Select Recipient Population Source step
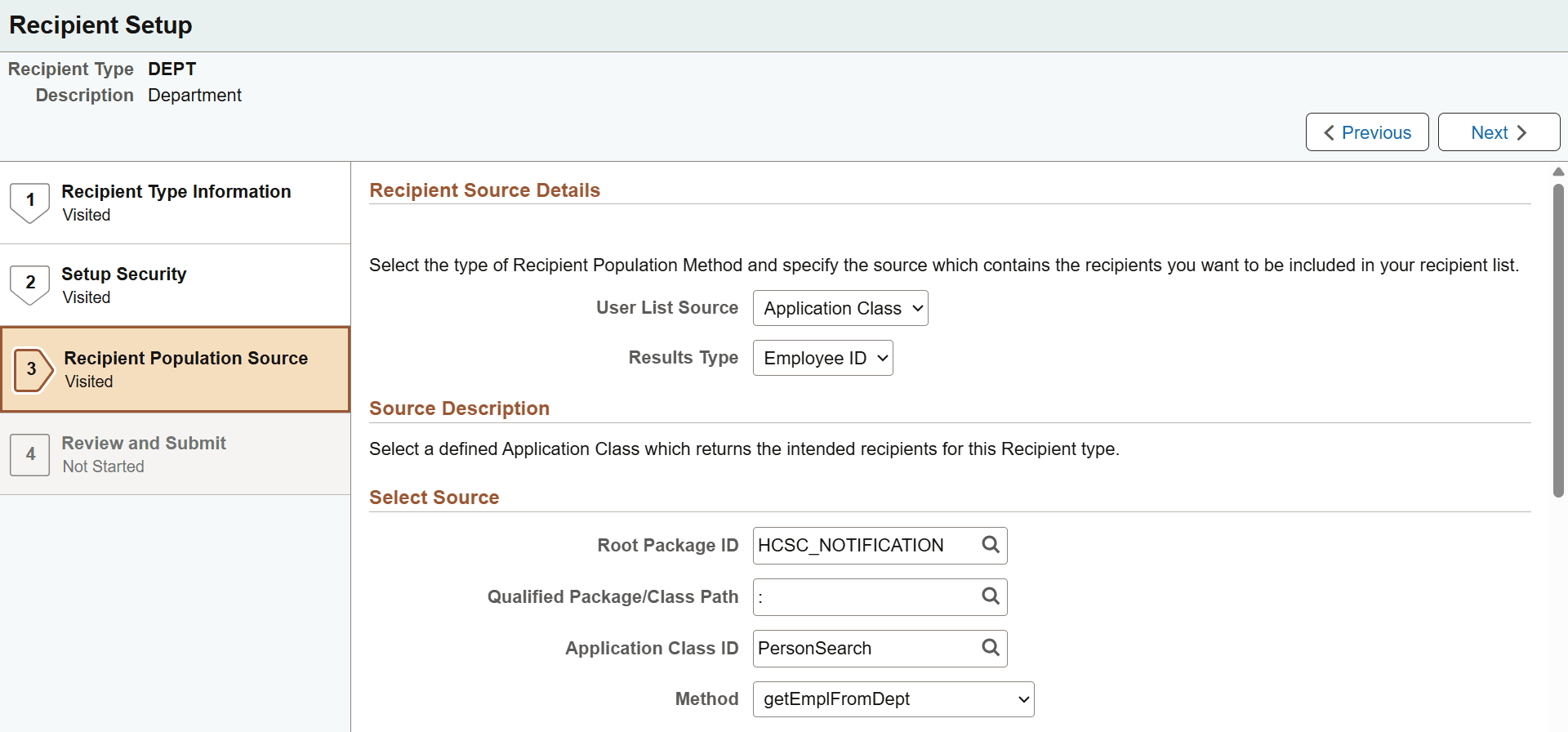 coord(185,359)
